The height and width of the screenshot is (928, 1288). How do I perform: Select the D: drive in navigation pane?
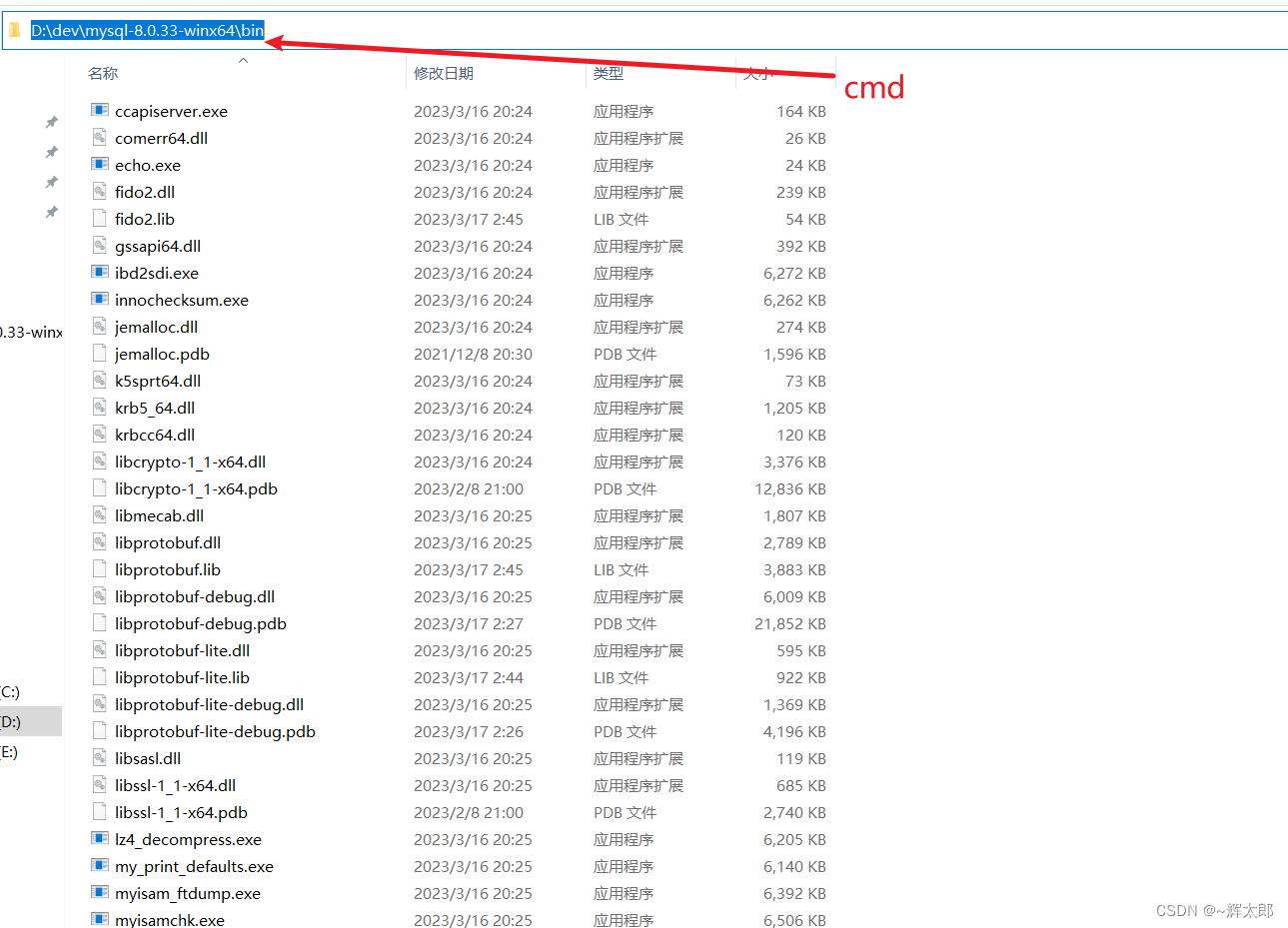[x=30, y=721]
